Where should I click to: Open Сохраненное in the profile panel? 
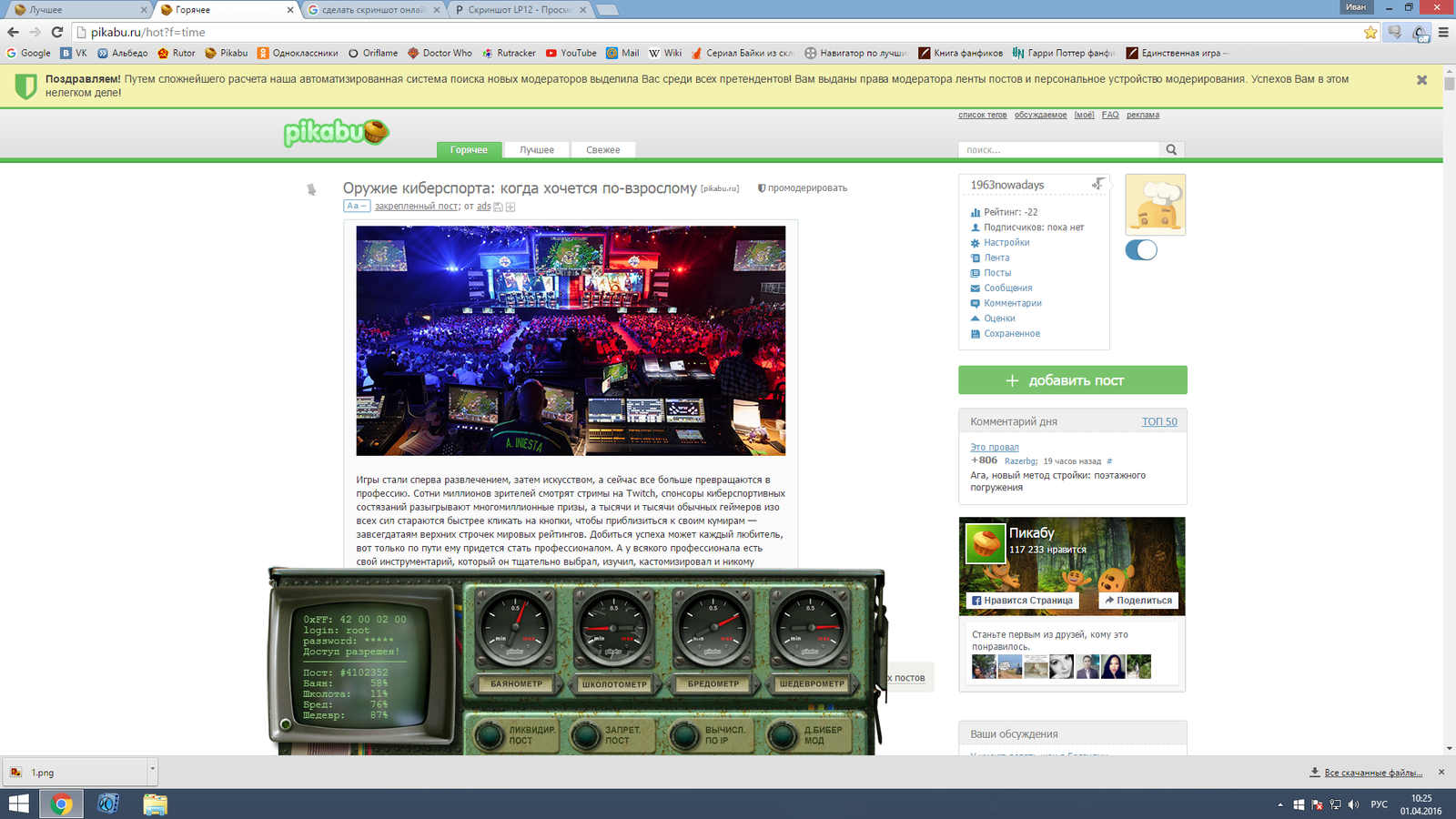click(1012, 334)
